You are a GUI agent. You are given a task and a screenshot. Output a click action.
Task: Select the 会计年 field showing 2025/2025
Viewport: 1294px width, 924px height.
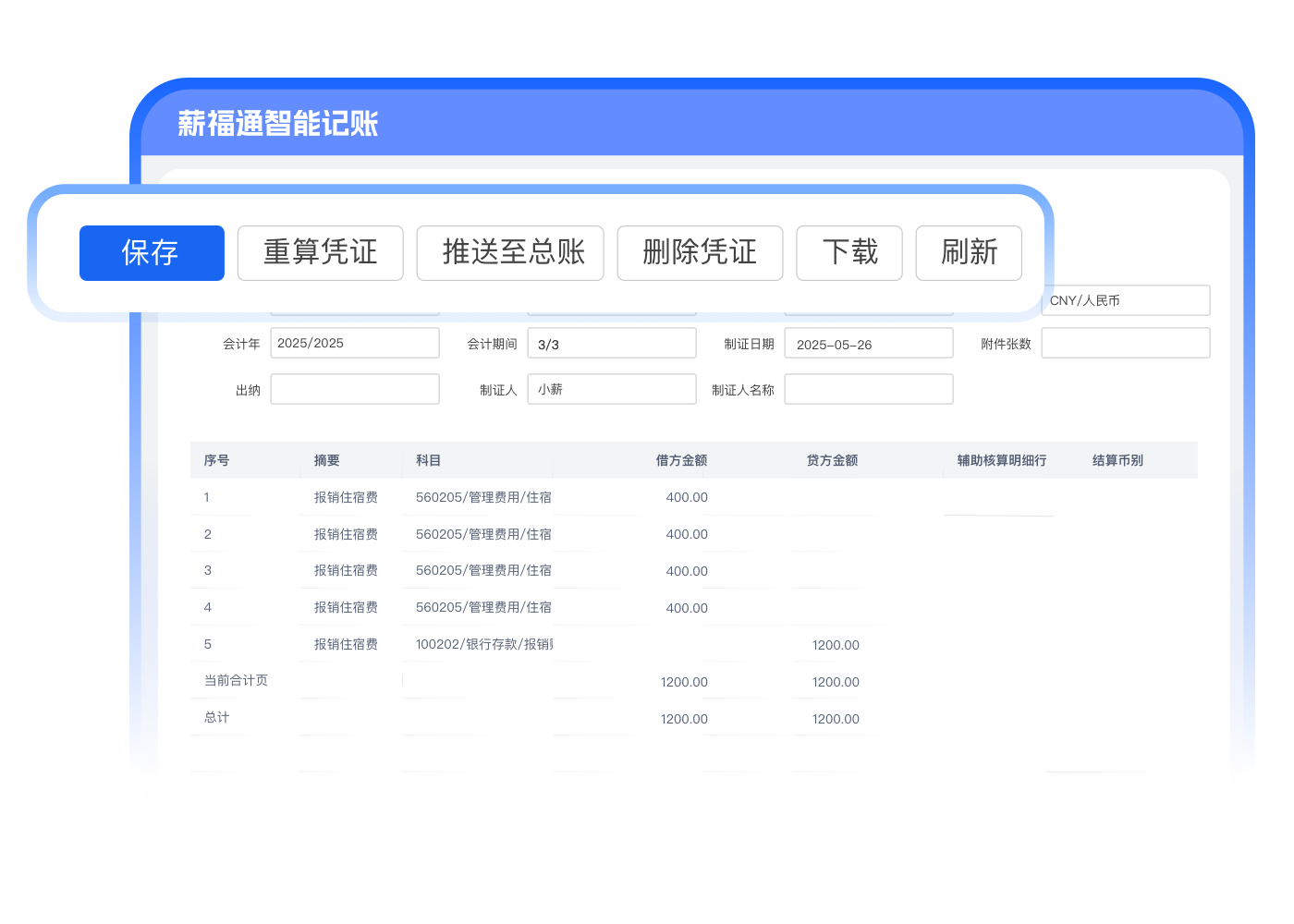tap(354, 343)
